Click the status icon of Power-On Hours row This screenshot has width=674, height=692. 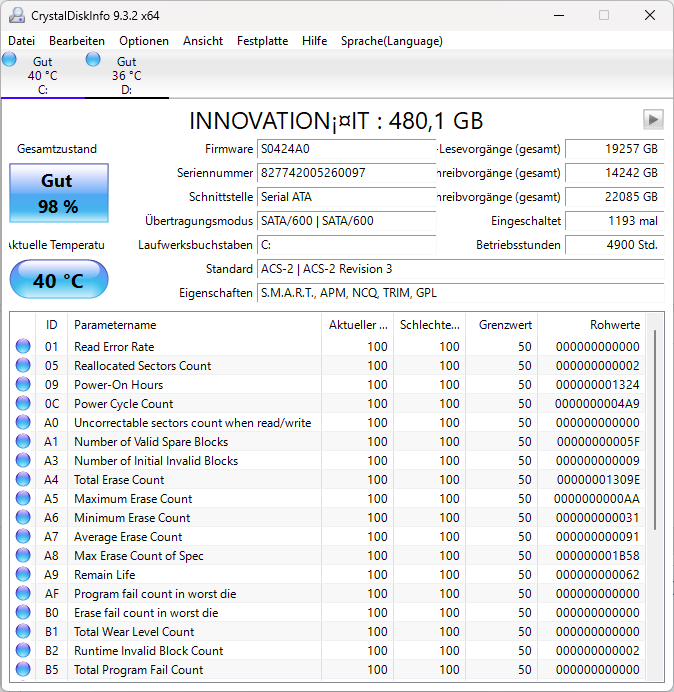[23, 384]
